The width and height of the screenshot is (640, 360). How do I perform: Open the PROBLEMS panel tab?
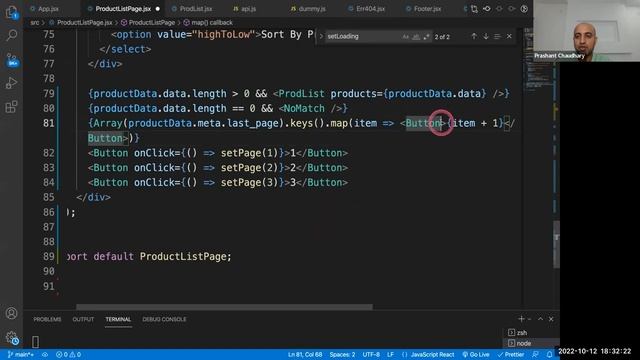47,319
